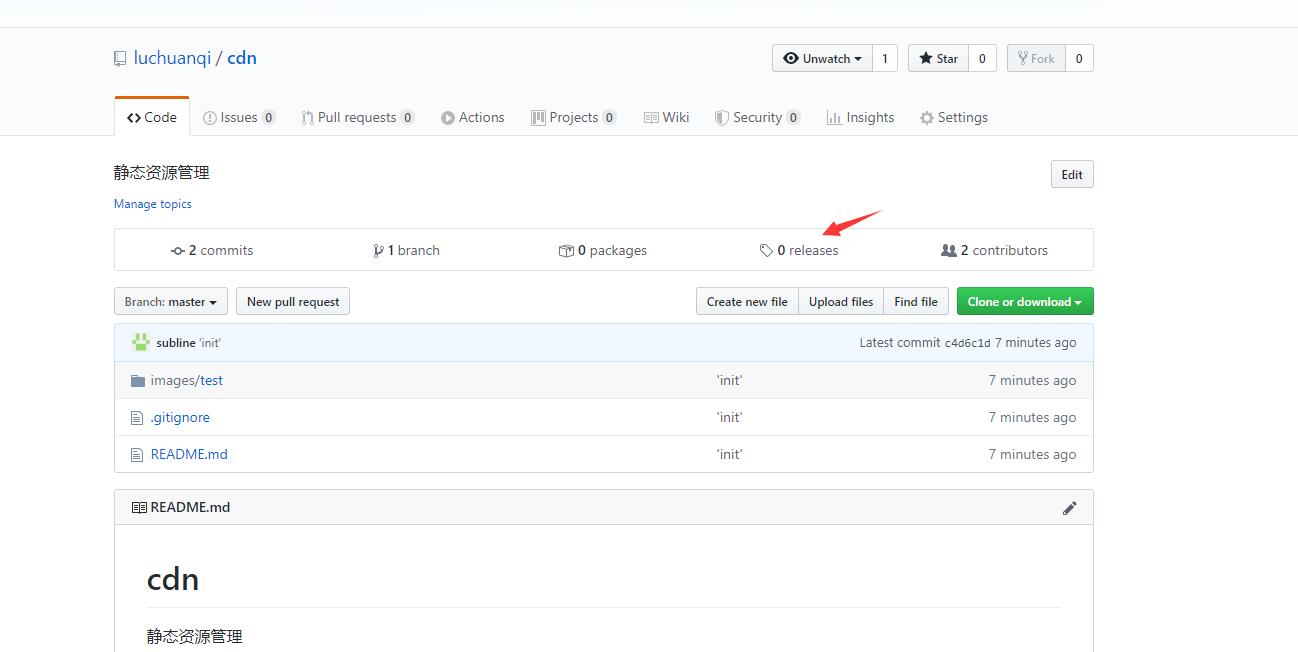Star the repository
The height and width of the screenshot is (652, 1298).
tap(938, 58)
